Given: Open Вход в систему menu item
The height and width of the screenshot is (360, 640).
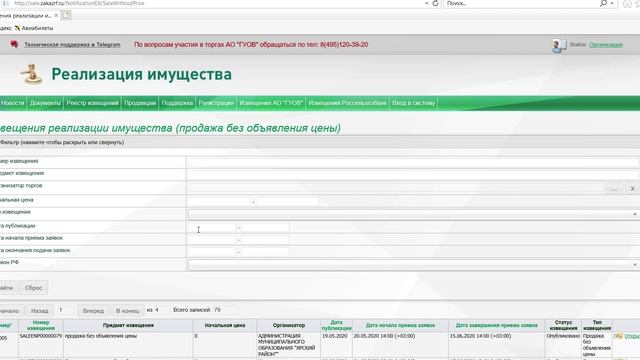Looking at the screenshot, I should (413, 103).
